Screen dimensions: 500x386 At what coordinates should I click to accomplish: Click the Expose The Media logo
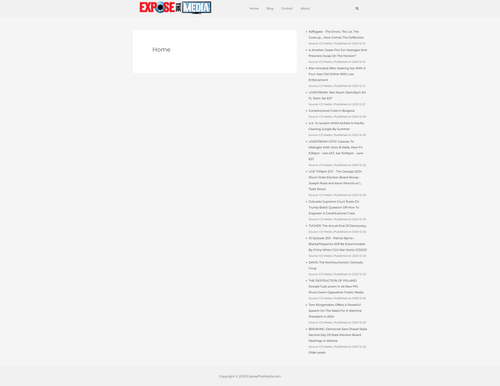[x=175, y=7]
